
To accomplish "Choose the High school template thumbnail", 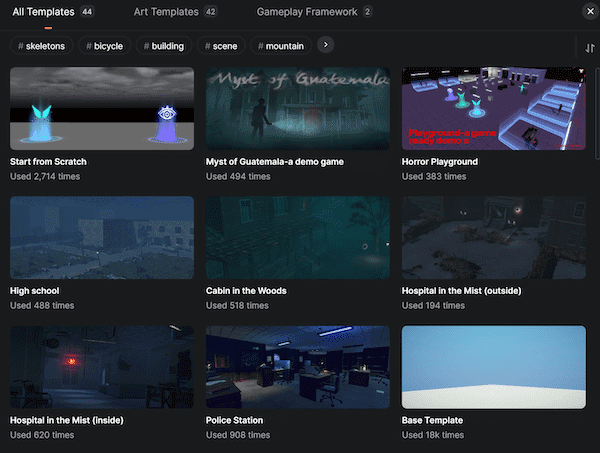I will pyautogui.click(x=102, y=237).
